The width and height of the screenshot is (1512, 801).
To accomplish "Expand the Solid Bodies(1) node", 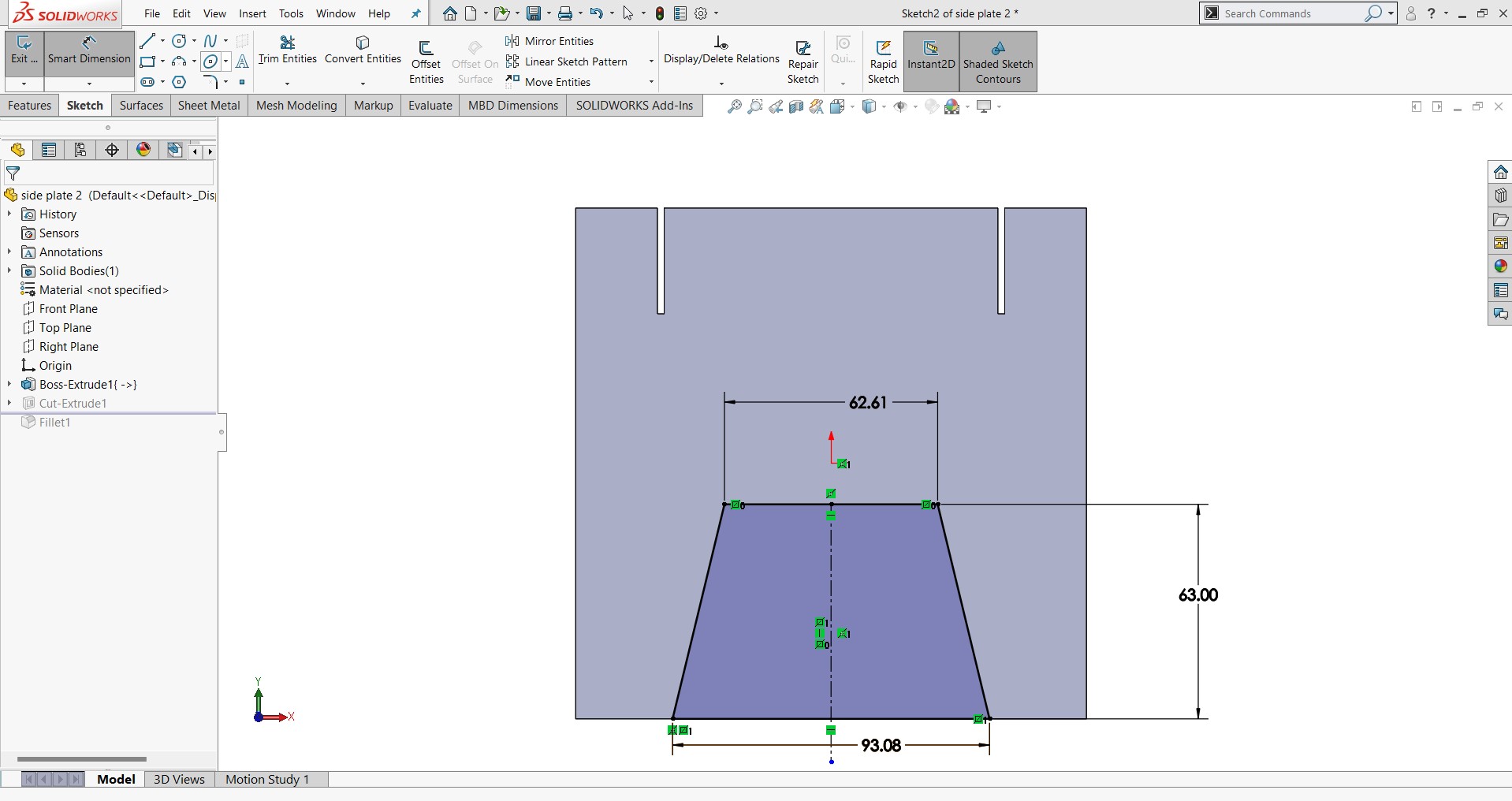I will (x=9, y=270).
